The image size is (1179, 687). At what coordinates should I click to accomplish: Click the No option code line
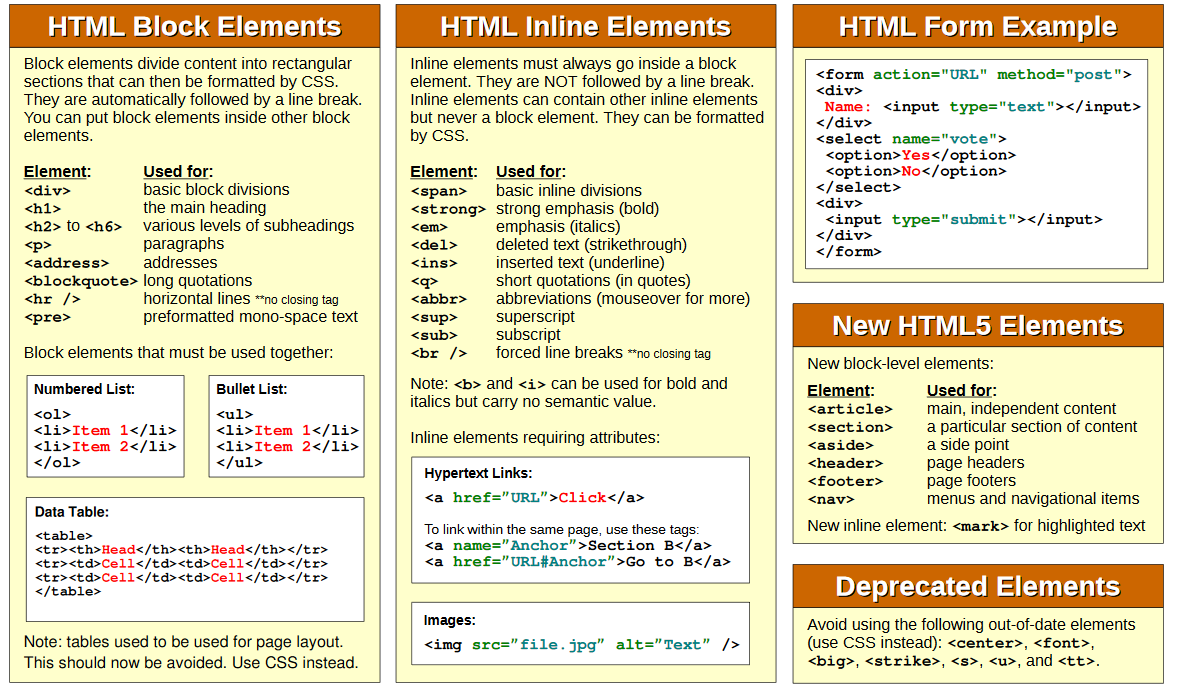(916, 171)
